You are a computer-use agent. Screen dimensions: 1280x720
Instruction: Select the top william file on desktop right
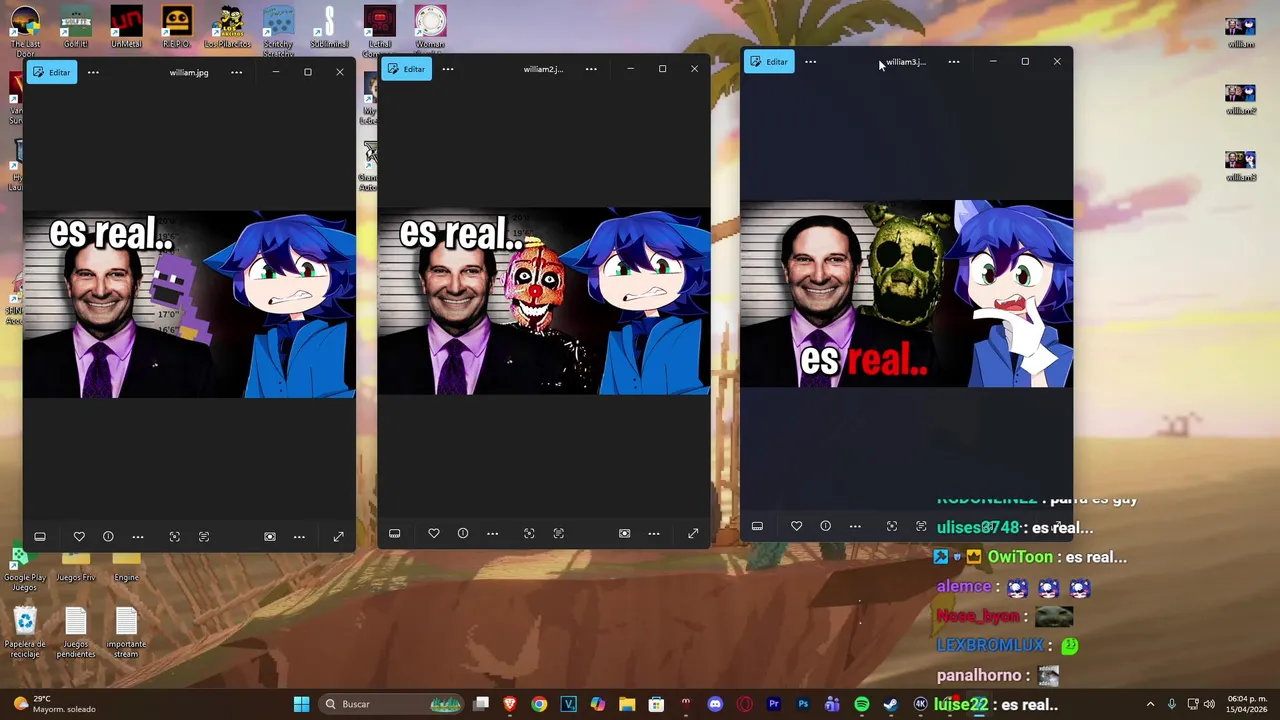1241,33
